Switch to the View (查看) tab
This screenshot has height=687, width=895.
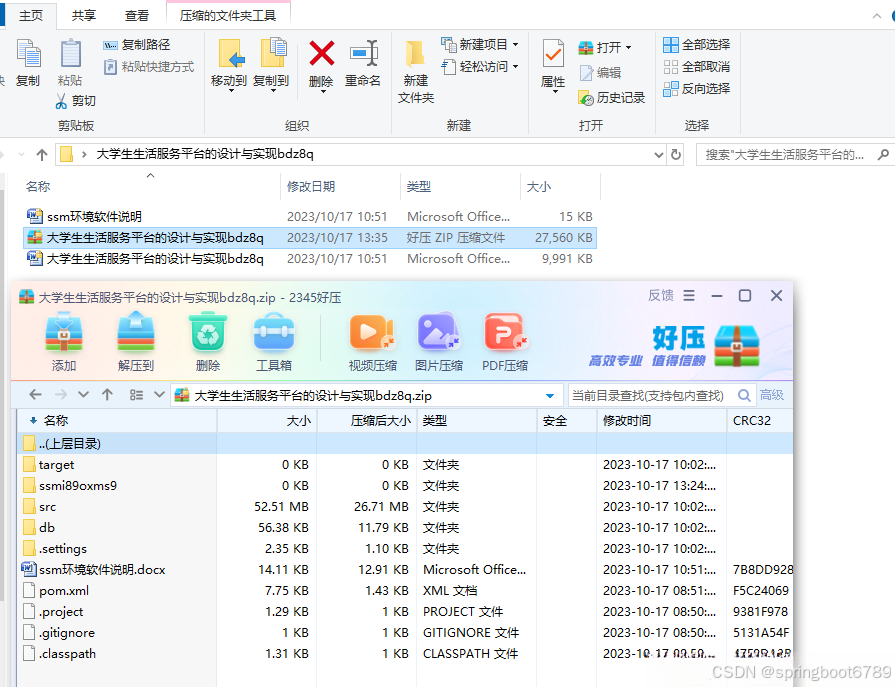pyautogui.click(x=136, y=15)
